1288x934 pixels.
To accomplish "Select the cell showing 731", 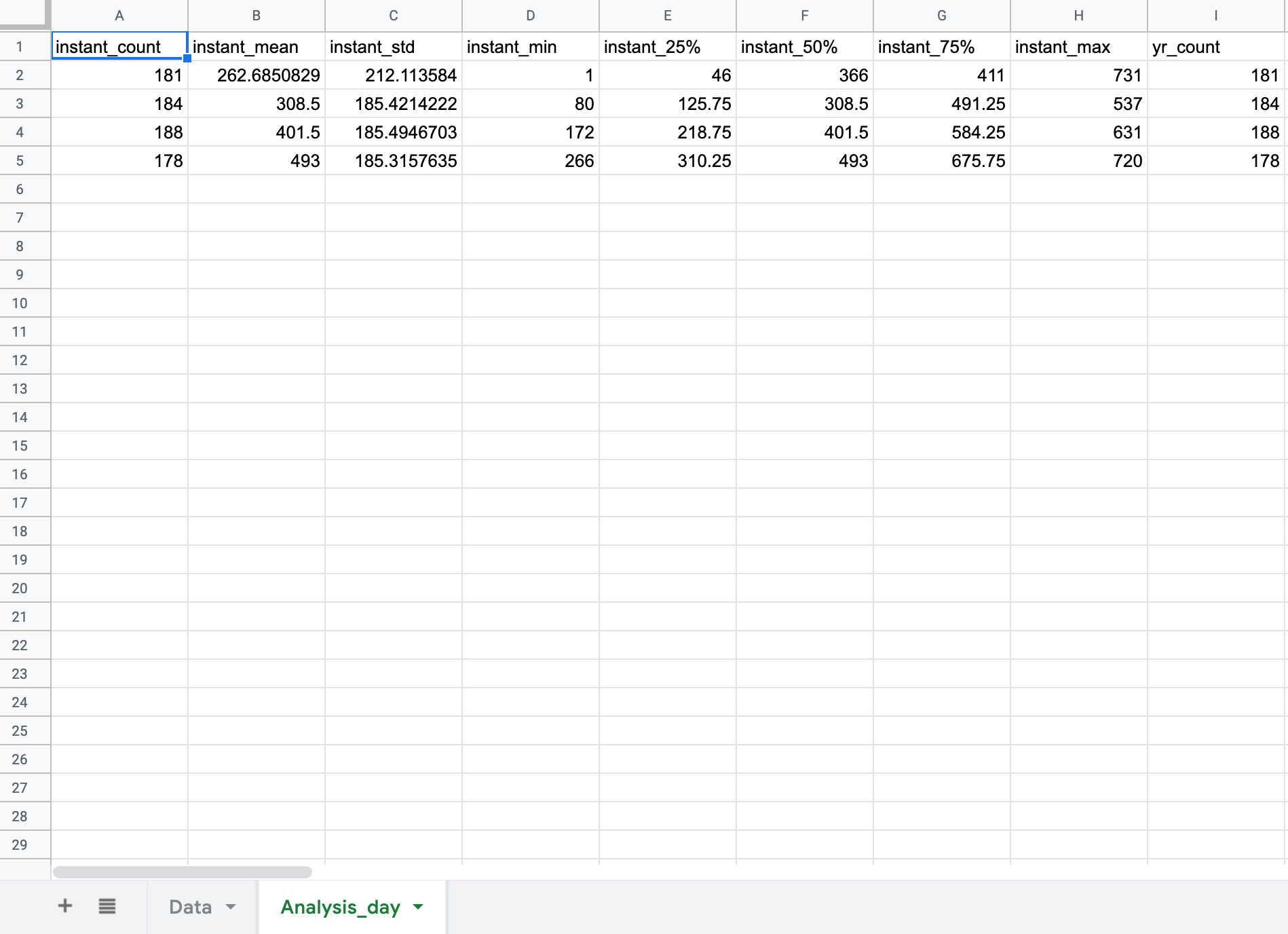I will tap(1079, 75).
